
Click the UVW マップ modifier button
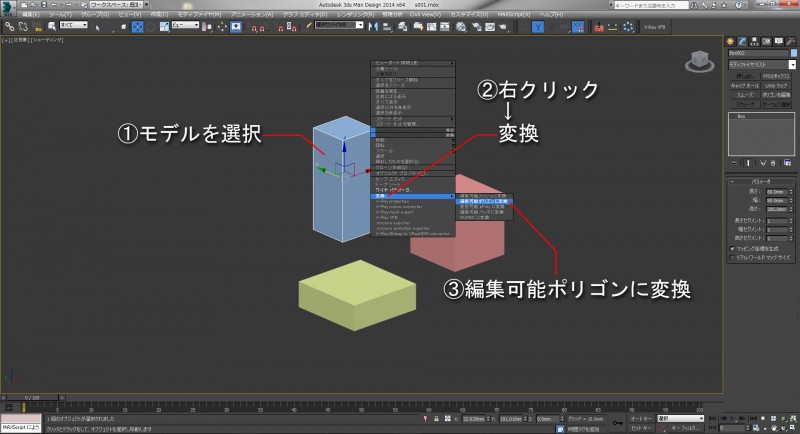point(778,85)
